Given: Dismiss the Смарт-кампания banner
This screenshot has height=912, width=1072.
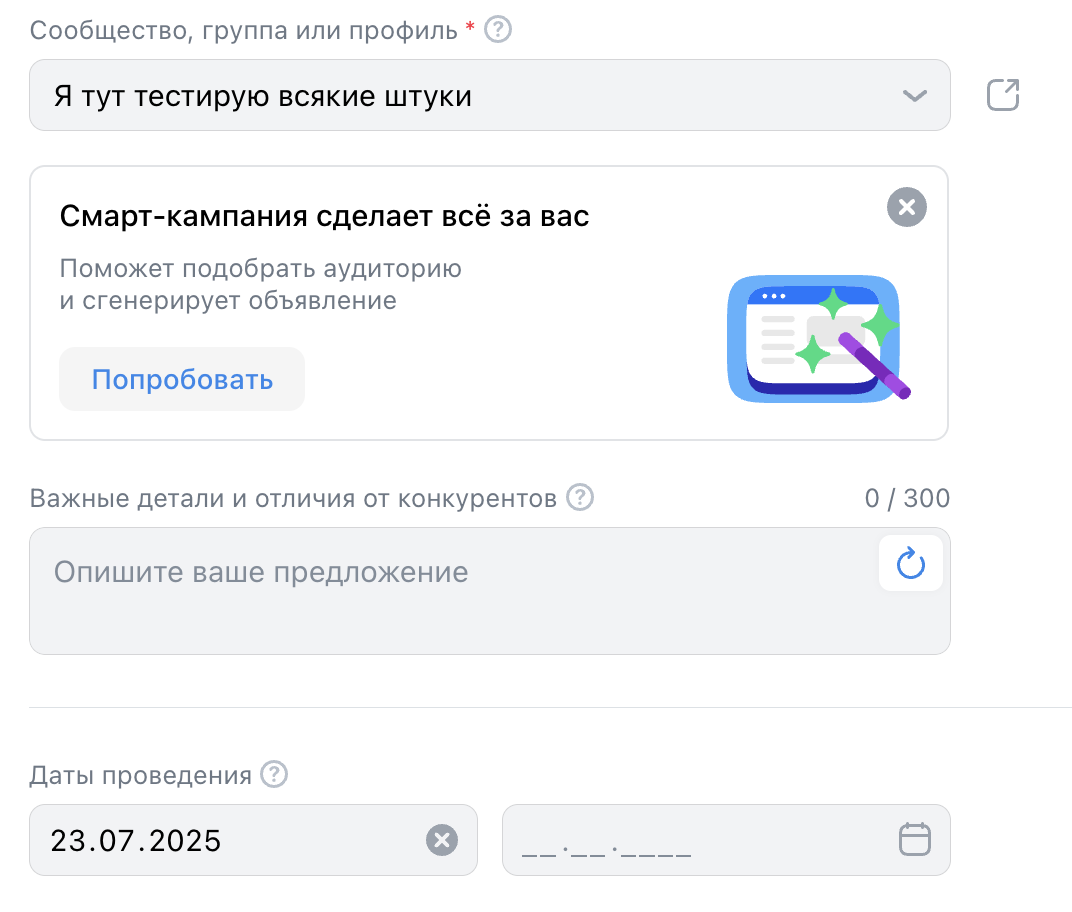Looking at the screenshot, I should click(906, 208).
